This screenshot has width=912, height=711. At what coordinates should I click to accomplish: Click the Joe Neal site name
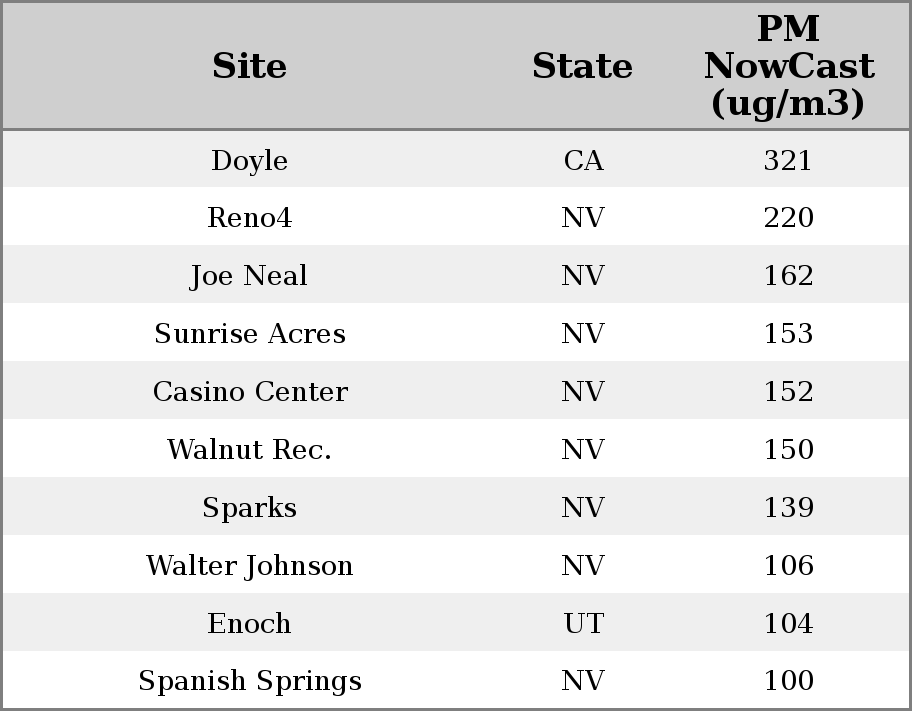[249, 276]
